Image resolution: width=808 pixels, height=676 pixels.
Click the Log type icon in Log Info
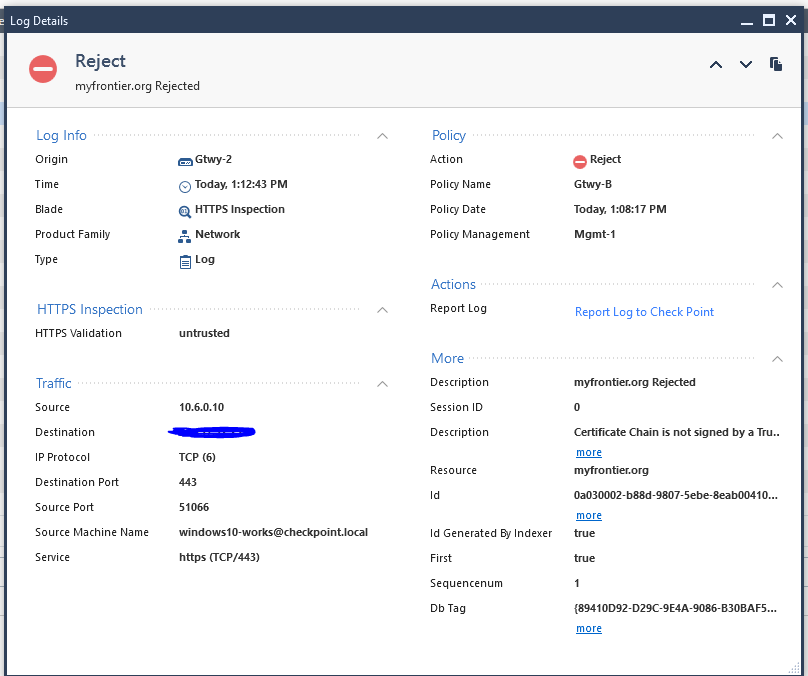[x=184, y=259]
